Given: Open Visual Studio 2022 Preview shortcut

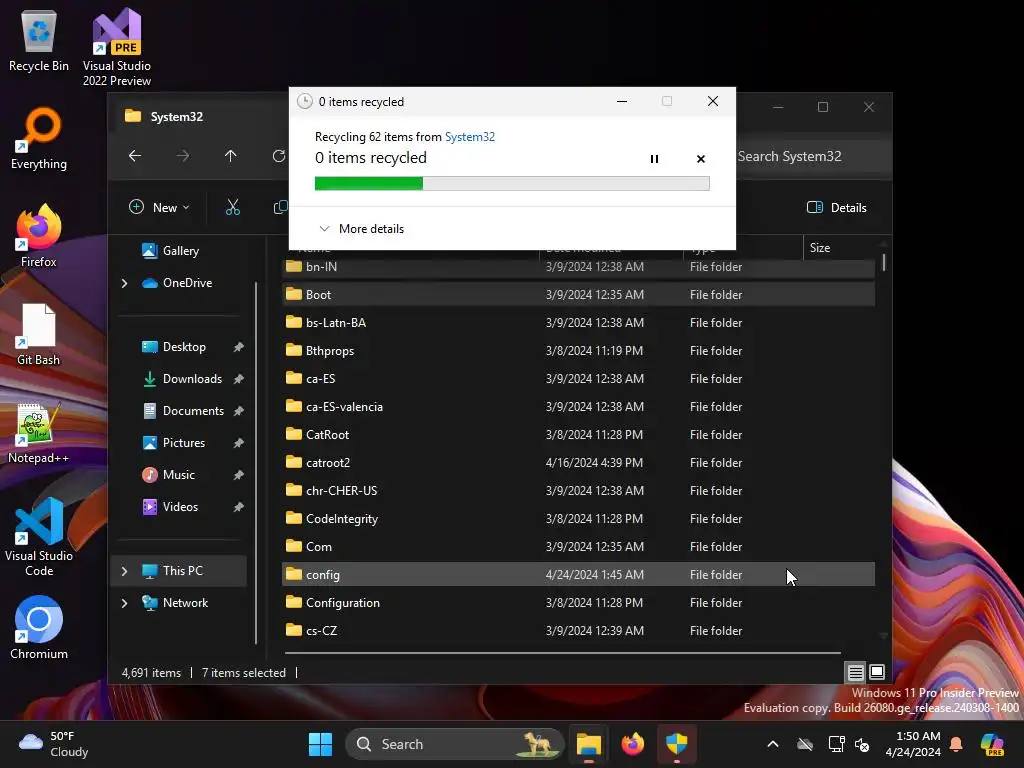Looking at the screenshot, I should (117, 48).
